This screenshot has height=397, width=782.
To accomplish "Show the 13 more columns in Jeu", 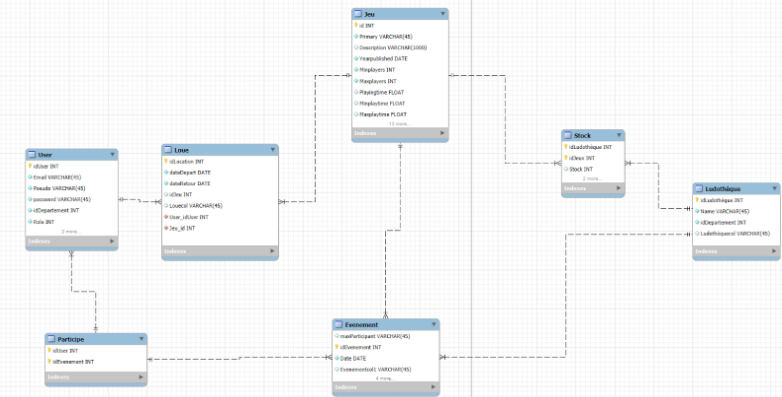I will tap(399, 124).
